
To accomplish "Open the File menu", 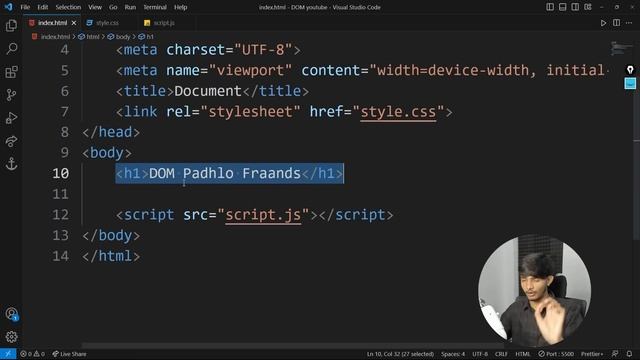I will [25, 7].
